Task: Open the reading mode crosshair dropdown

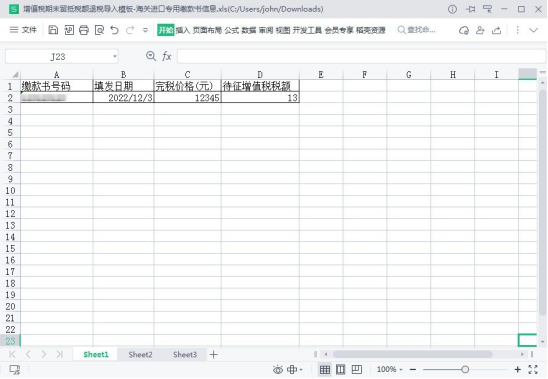Action: (x=294, y=370)
